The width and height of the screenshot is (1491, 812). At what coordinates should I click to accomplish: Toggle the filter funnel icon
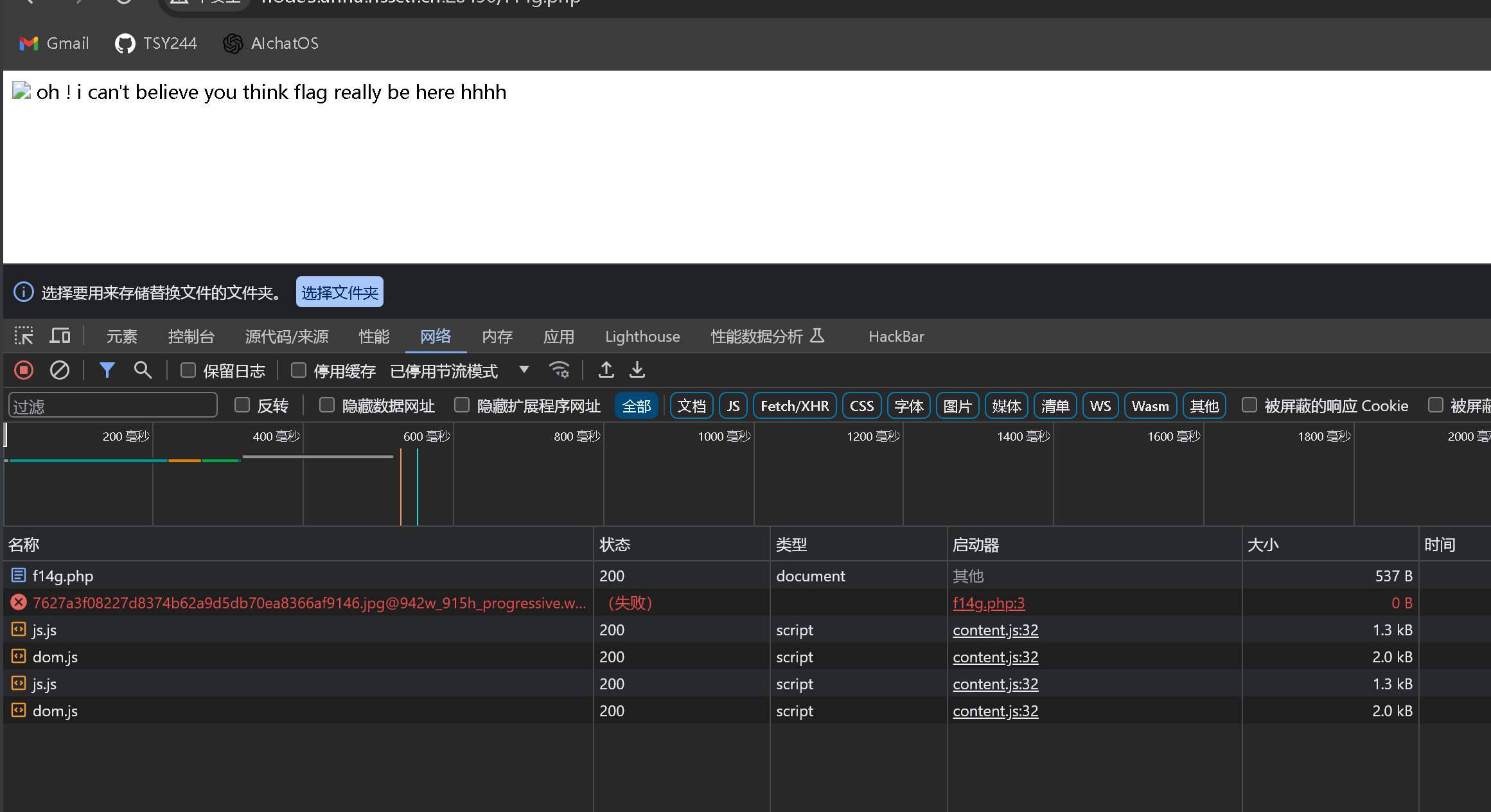click(x=107, y=370)
